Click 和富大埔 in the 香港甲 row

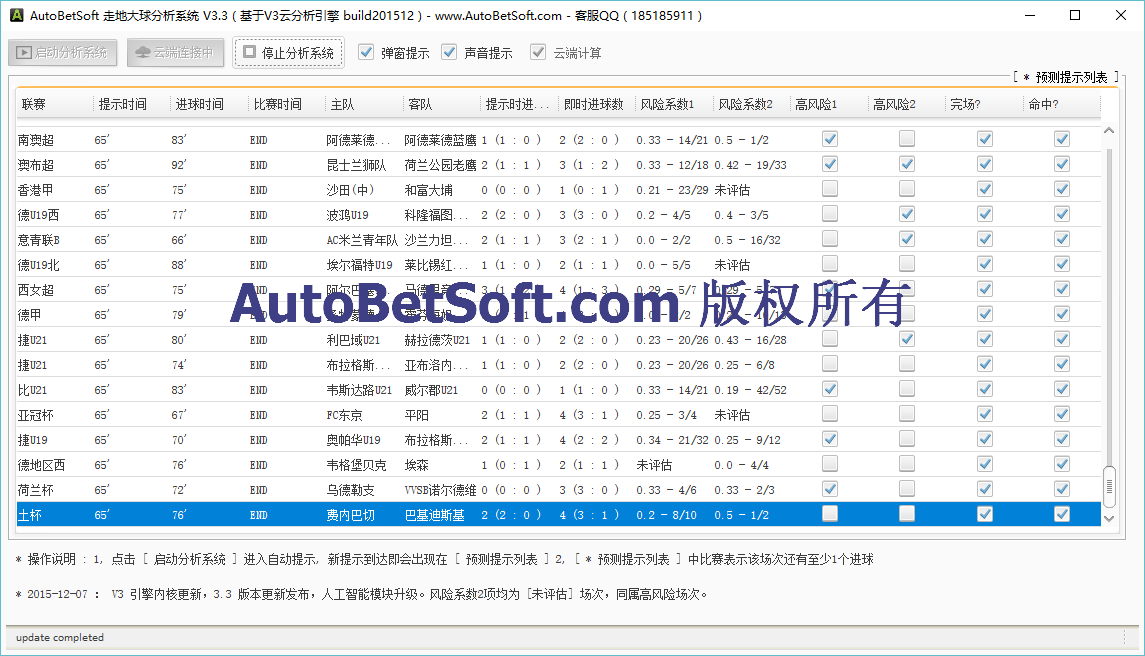click(x=429, y=190)
